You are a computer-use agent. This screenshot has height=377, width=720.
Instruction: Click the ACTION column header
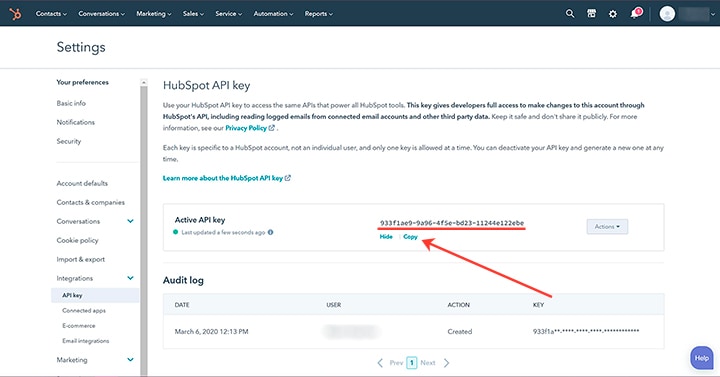pyautogui.click(x=459, y=305)
